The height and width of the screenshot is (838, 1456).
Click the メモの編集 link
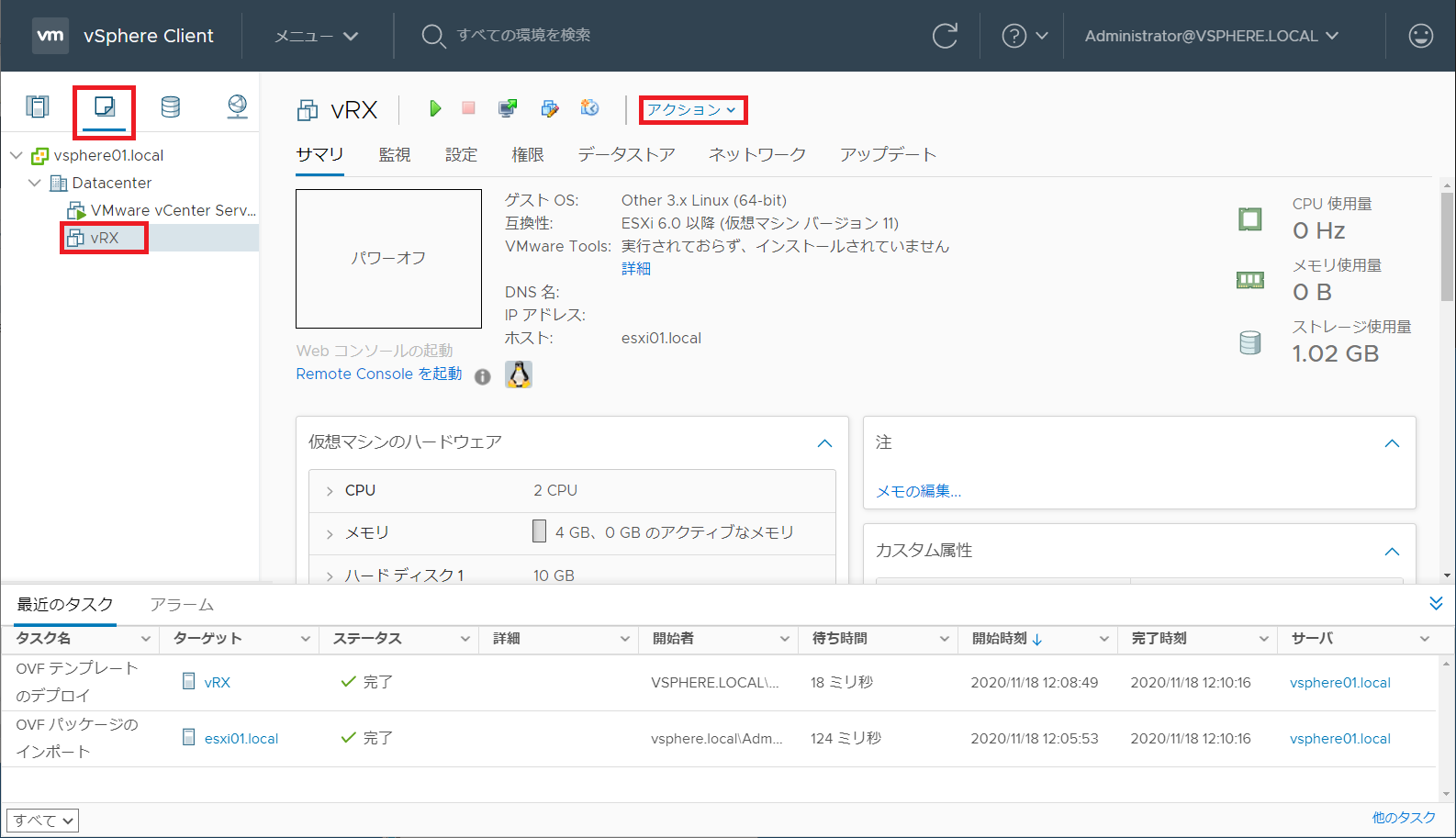pos(918,491)
